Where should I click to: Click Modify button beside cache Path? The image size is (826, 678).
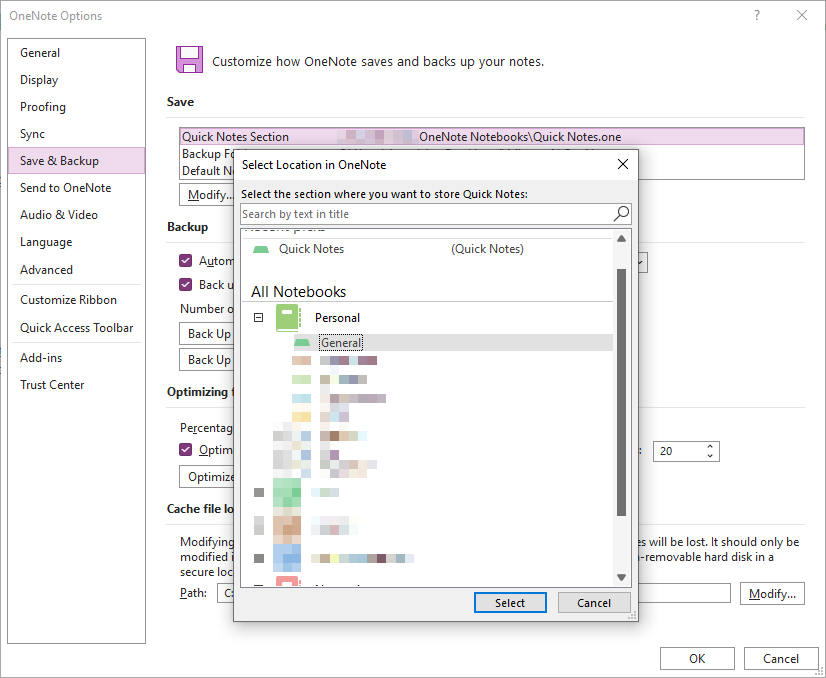[772, 594]
